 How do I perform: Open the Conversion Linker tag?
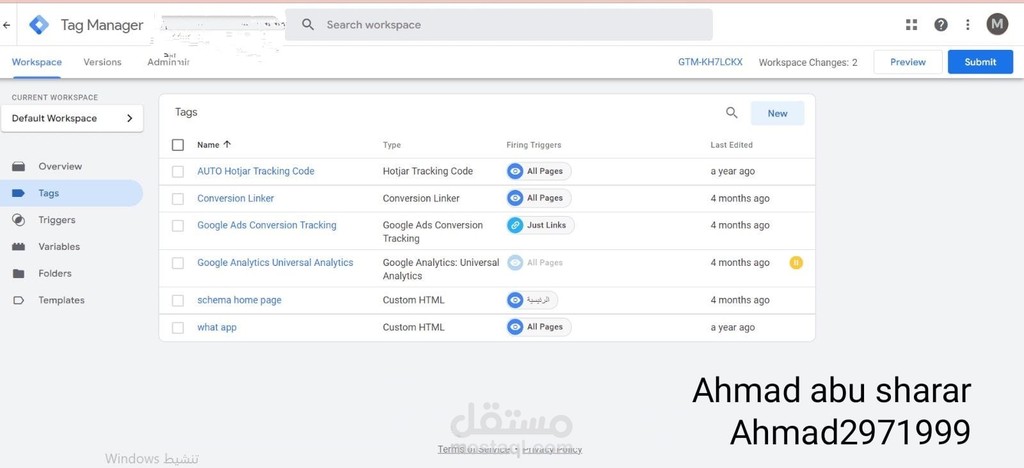[x=236, y=198]
